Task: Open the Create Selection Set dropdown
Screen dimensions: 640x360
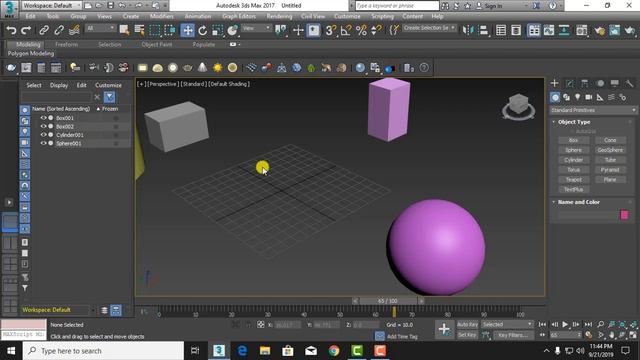Action: tap(429, 28)
